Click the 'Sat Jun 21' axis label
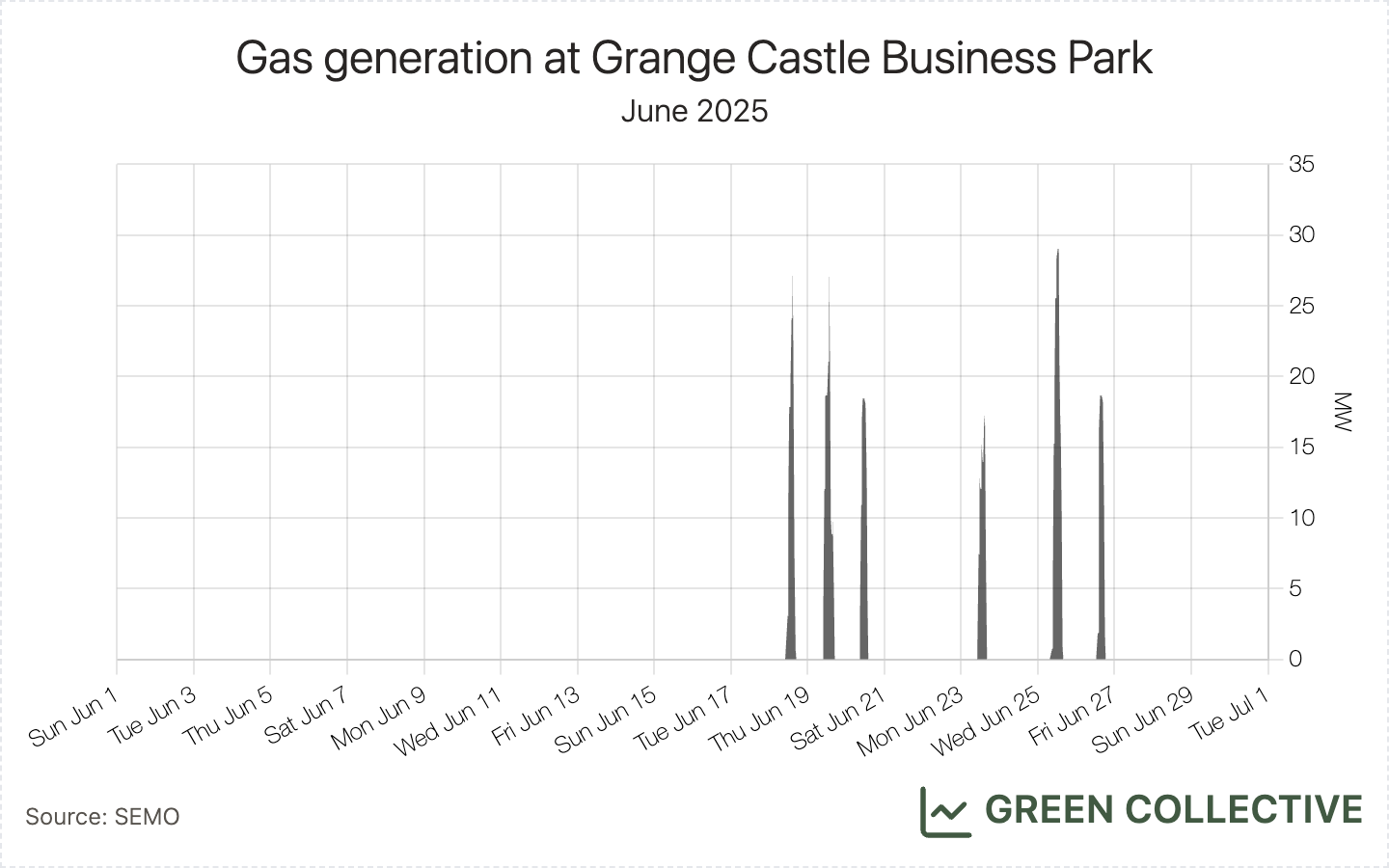The width and height of the screenshot is (1389, 868). 838,718
